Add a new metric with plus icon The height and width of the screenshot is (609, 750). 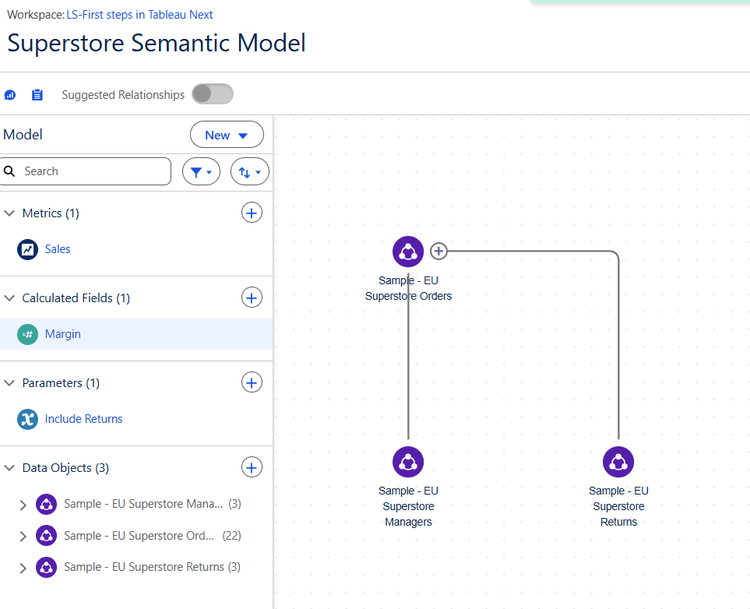click(x=252, y=213)
